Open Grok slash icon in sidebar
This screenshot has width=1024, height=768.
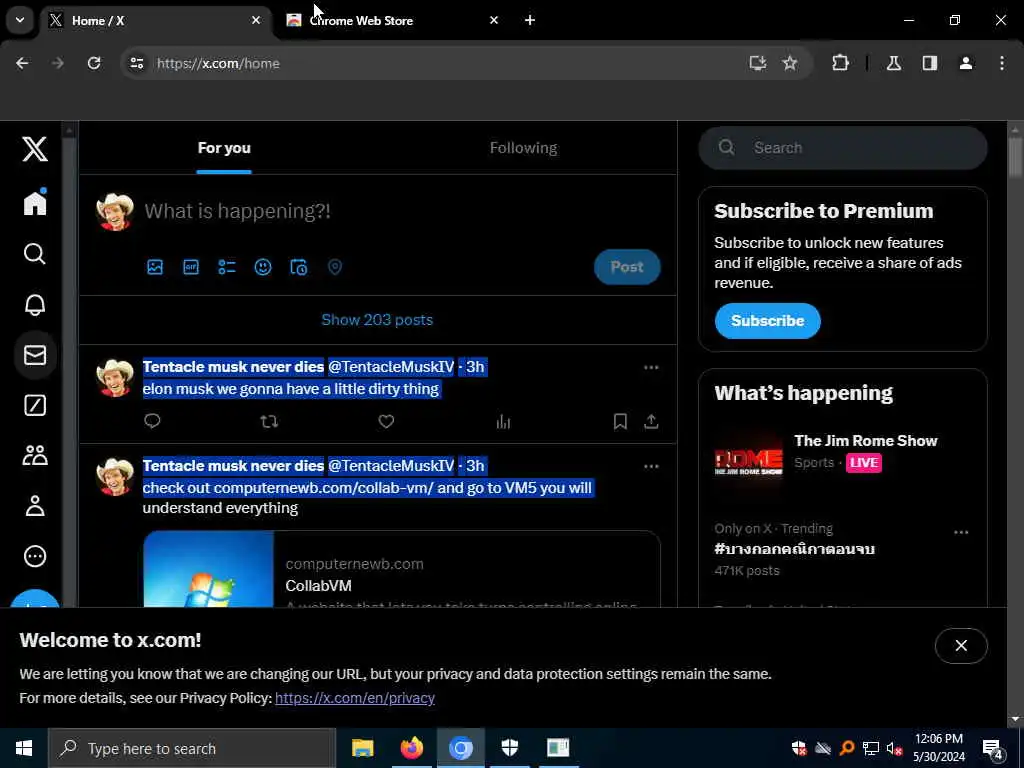[35, 406]
